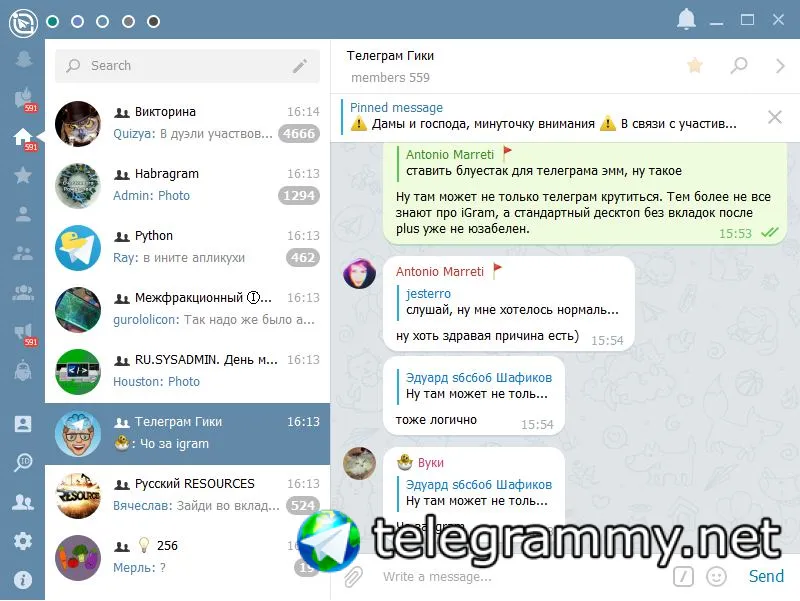The image size is (800, 601).
Task: Click the Викторина owl avatar
Action: (78, 123)
